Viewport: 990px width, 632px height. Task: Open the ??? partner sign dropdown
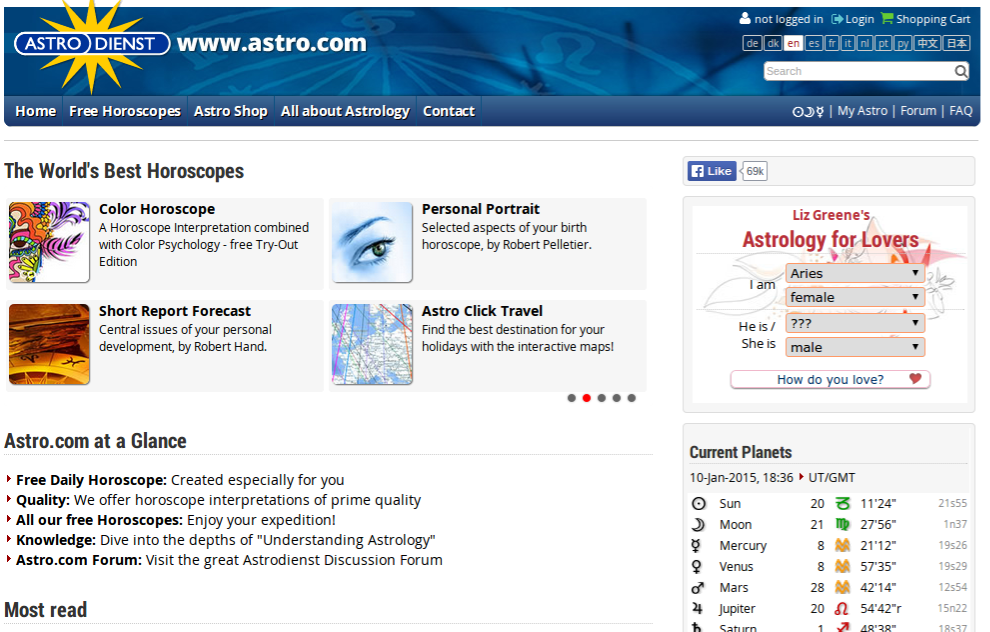click(x=855, y=323)
